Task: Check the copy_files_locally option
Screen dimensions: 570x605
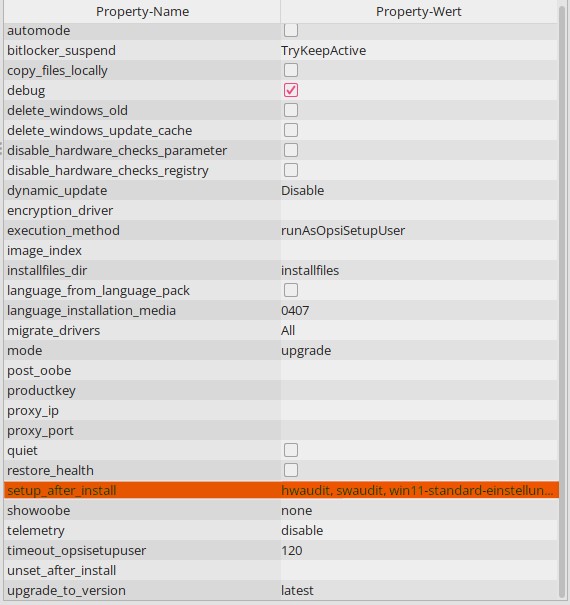Action: coord(291,70)
